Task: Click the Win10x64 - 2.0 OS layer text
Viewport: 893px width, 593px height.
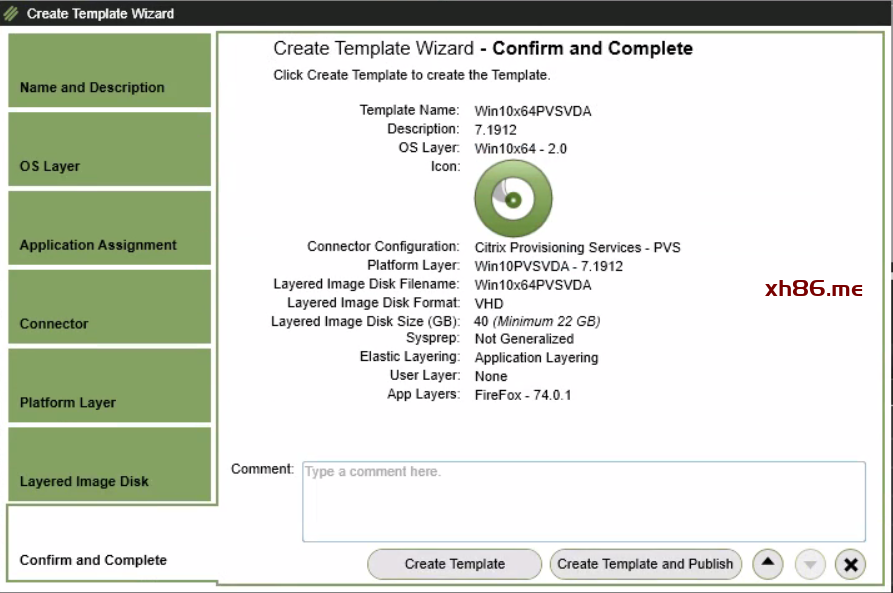Action: tap(520, 149)
